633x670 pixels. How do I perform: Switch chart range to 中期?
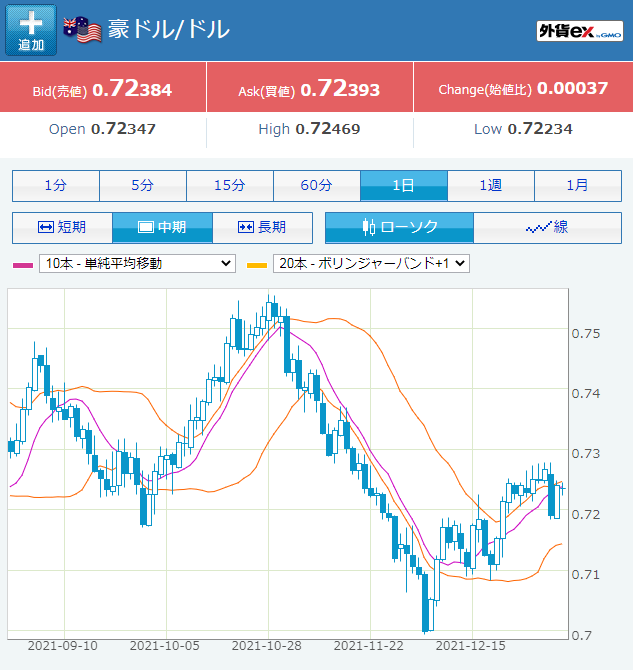tap(162, 227)
